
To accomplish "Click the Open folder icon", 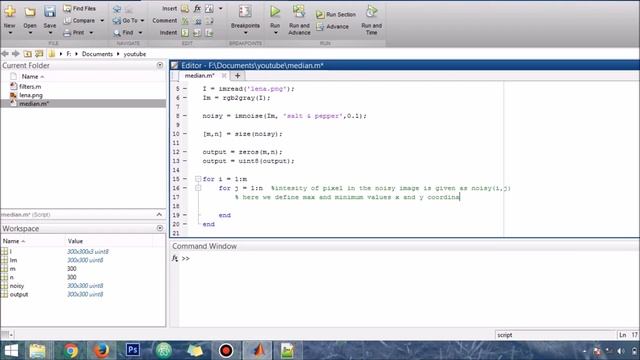I will (x=30, y=11).
